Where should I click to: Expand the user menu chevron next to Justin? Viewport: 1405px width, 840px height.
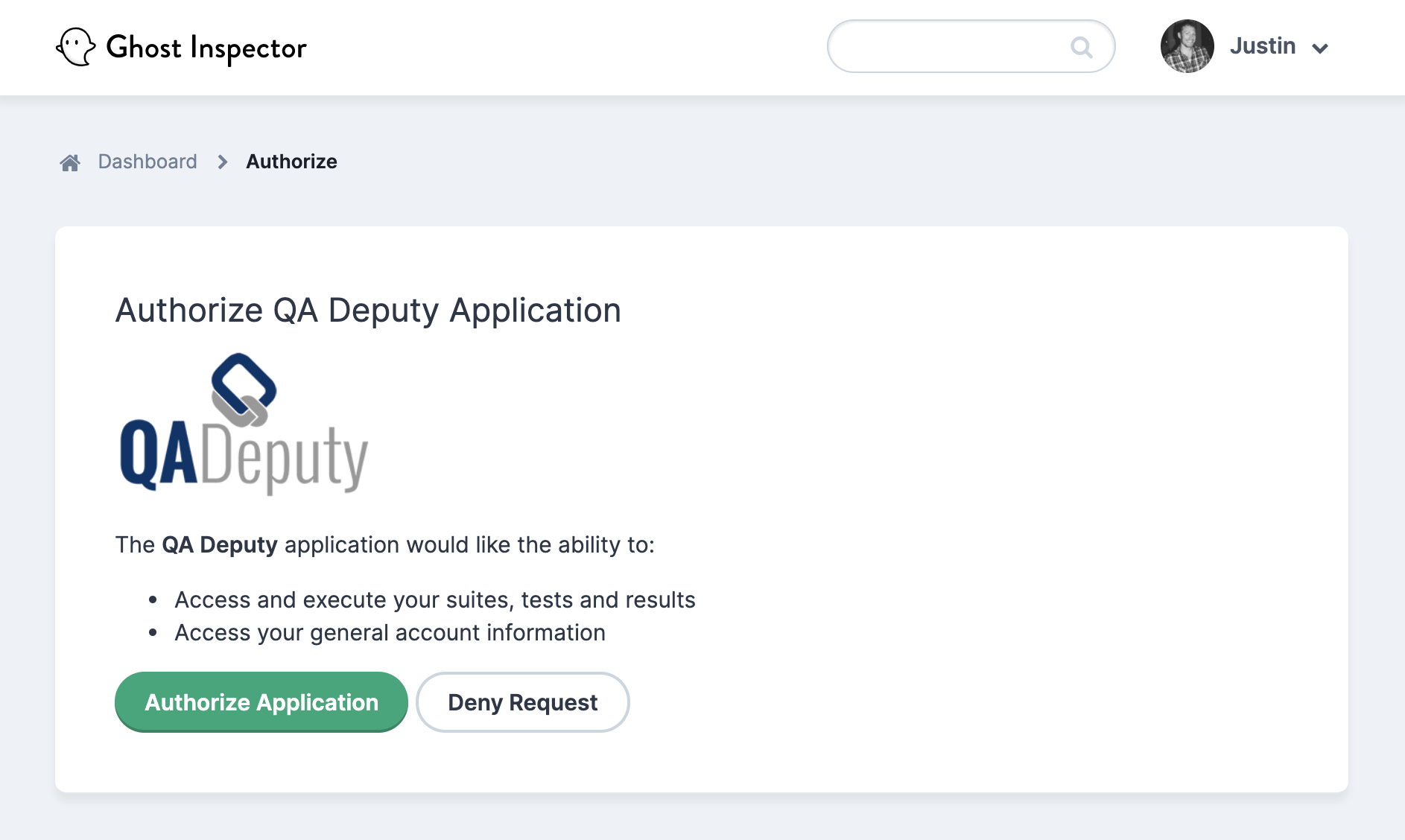click(x=1320, y=48)
